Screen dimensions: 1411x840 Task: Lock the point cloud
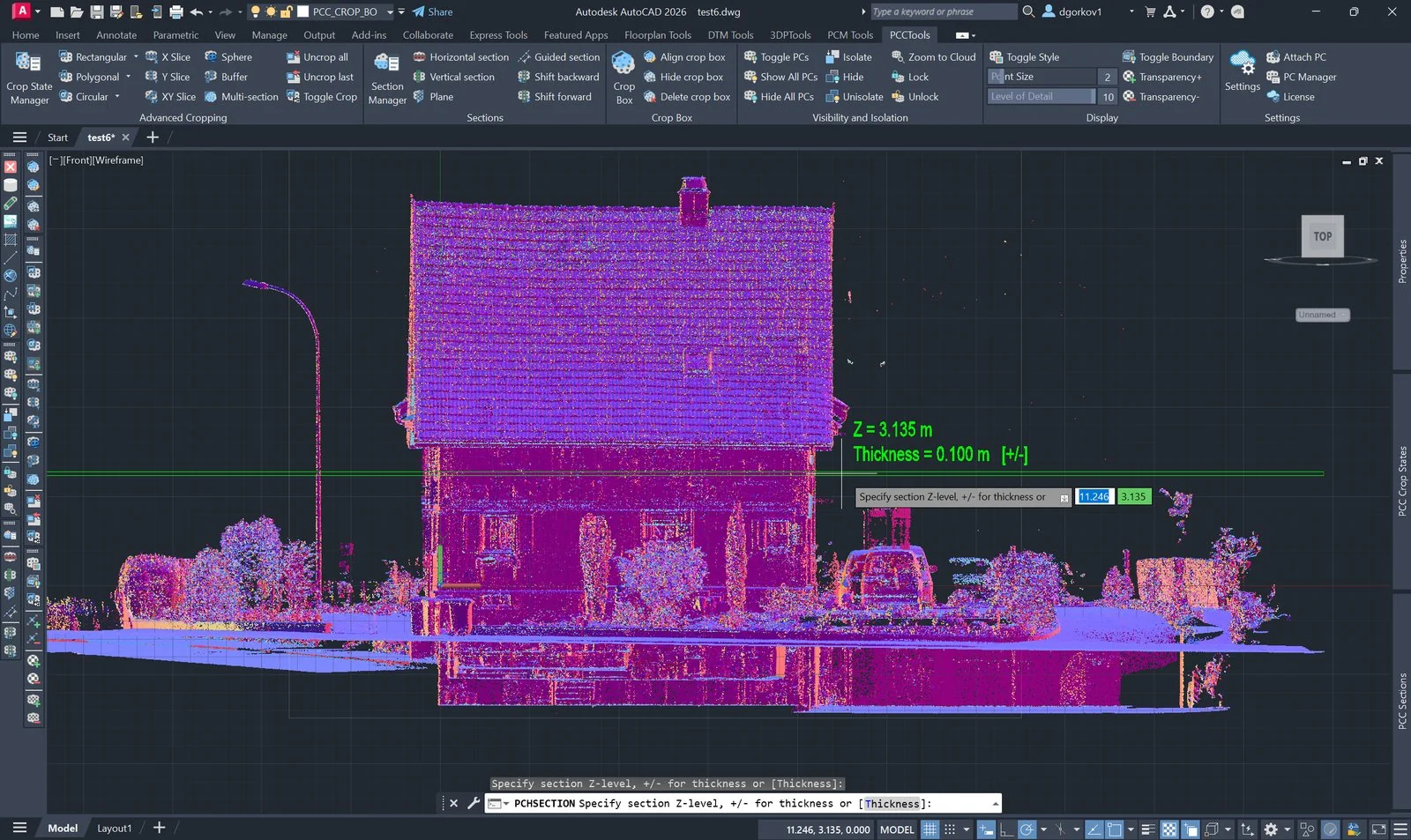click(910, 77)
